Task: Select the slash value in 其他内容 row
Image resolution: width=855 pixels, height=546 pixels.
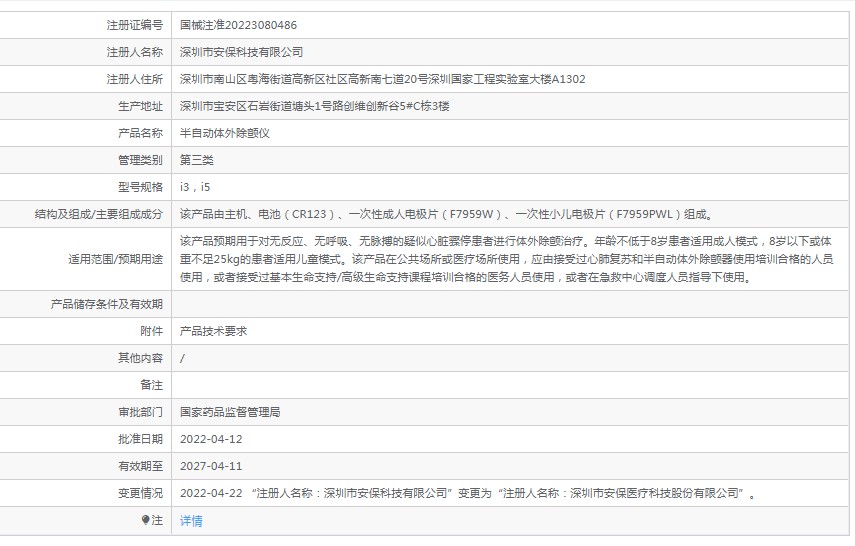Action: (182, 358)
